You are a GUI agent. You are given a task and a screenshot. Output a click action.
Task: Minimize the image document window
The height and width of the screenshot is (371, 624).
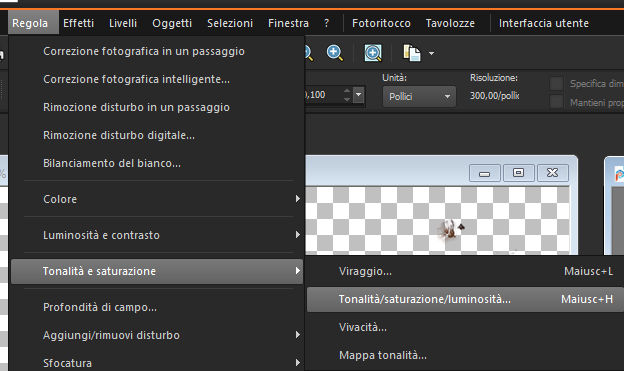(484, 173)
